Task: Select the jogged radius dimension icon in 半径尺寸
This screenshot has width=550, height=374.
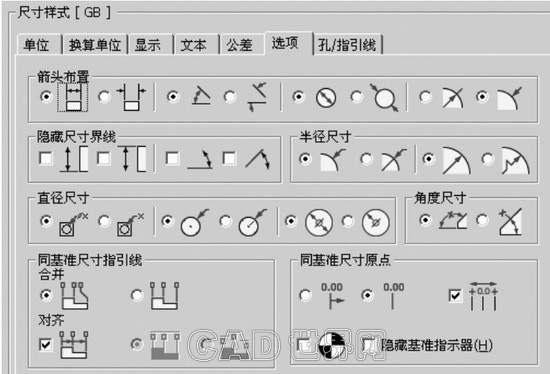Action: coord(515,161)
